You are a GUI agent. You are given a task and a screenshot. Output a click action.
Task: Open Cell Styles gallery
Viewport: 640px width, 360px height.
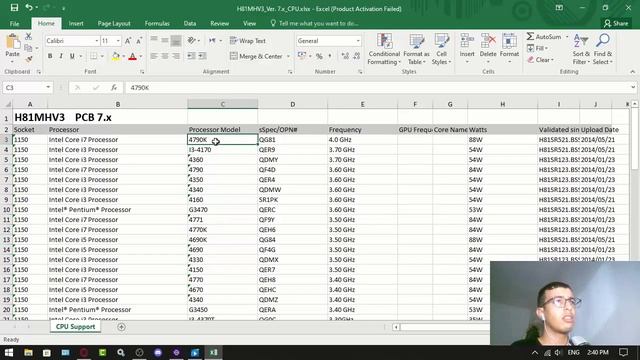[441, 49]
